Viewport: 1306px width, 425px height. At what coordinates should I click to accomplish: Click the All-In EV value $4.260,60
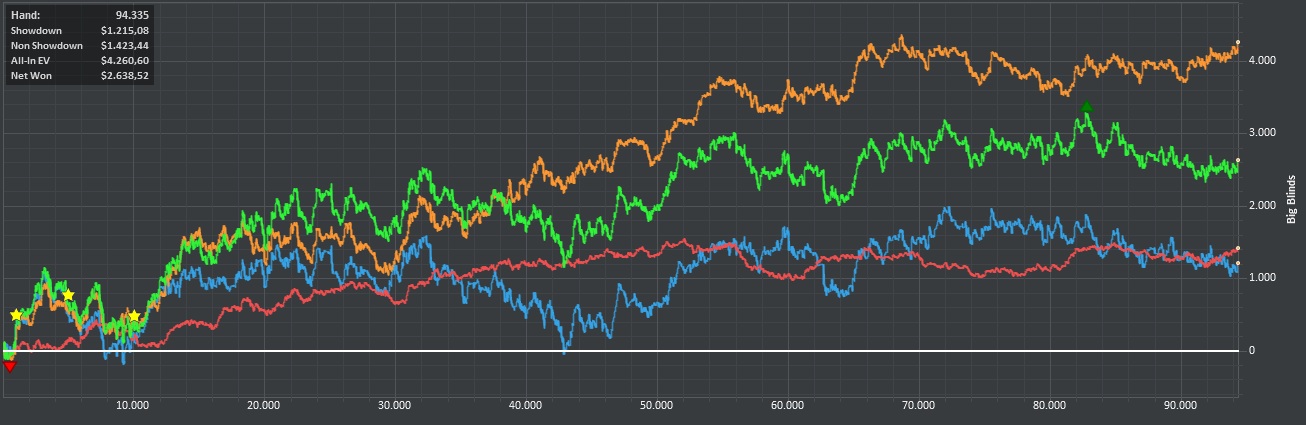124,61
